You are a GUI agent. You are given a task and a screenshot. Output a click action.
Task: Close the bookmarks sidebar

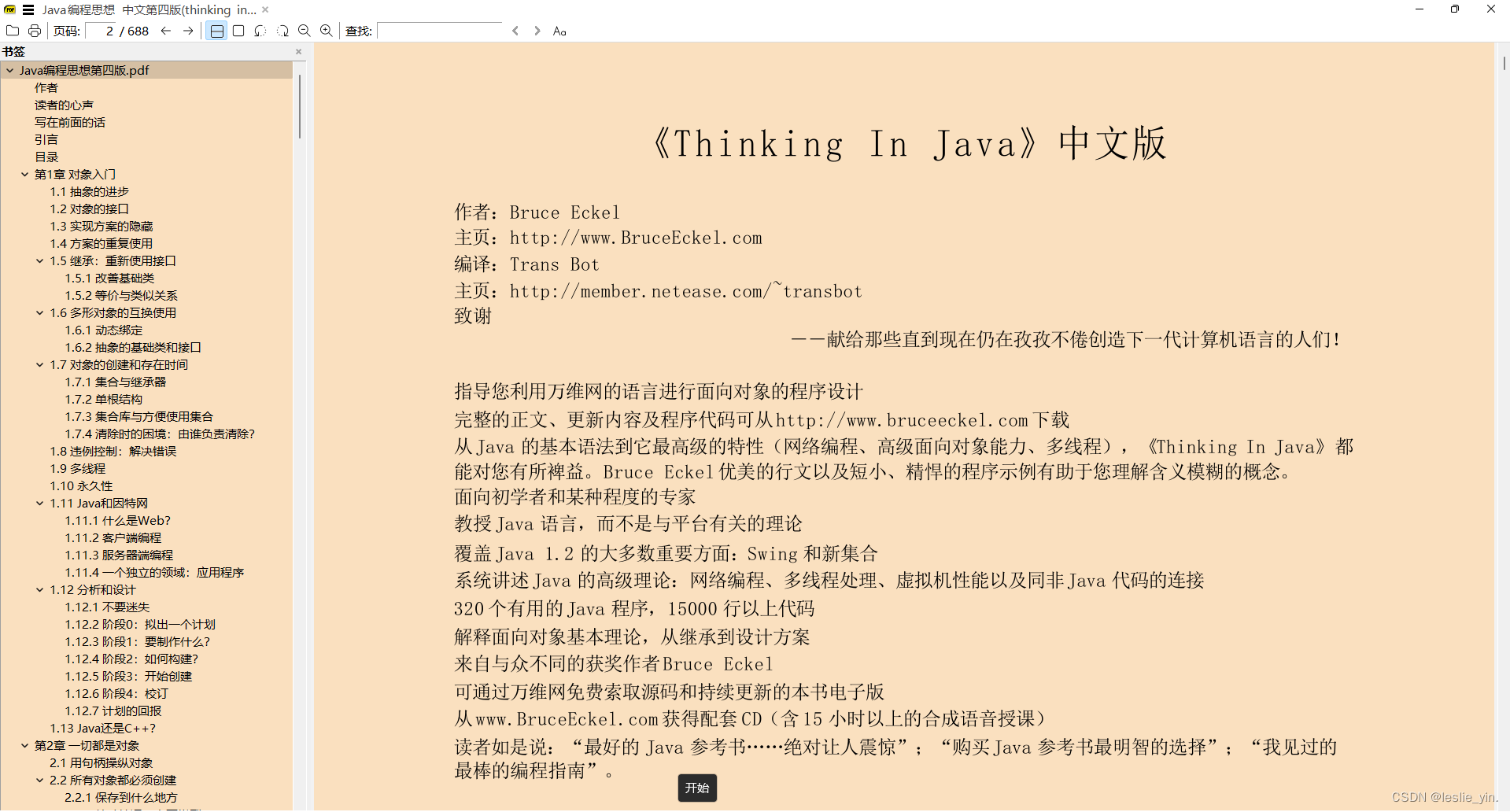point(298,51)
